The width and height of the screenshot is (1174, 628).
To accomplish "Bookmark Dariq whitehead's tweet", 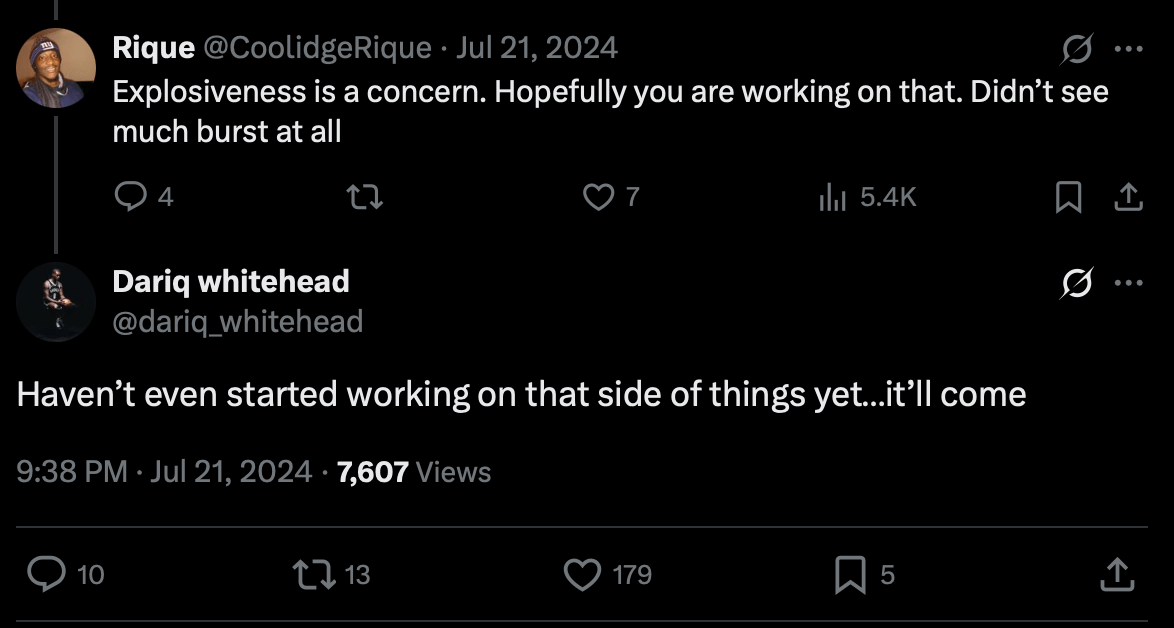I will [850, 574].
